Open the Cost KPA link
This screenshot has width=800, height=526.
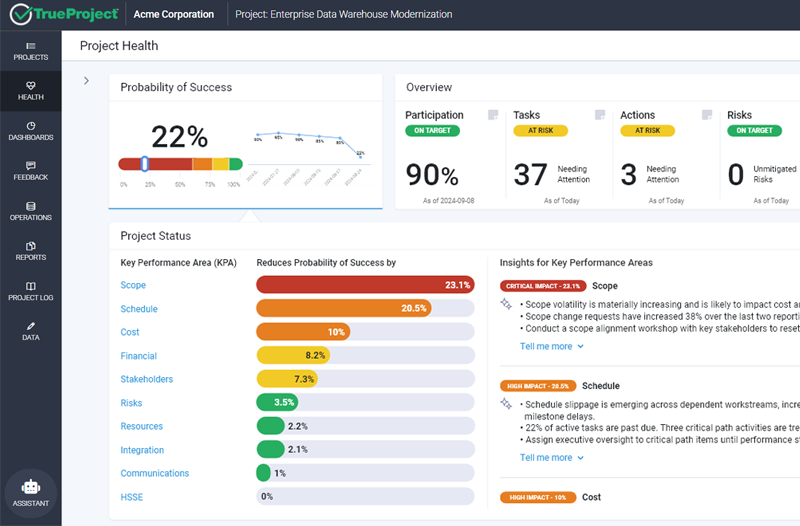pos(130,332)
